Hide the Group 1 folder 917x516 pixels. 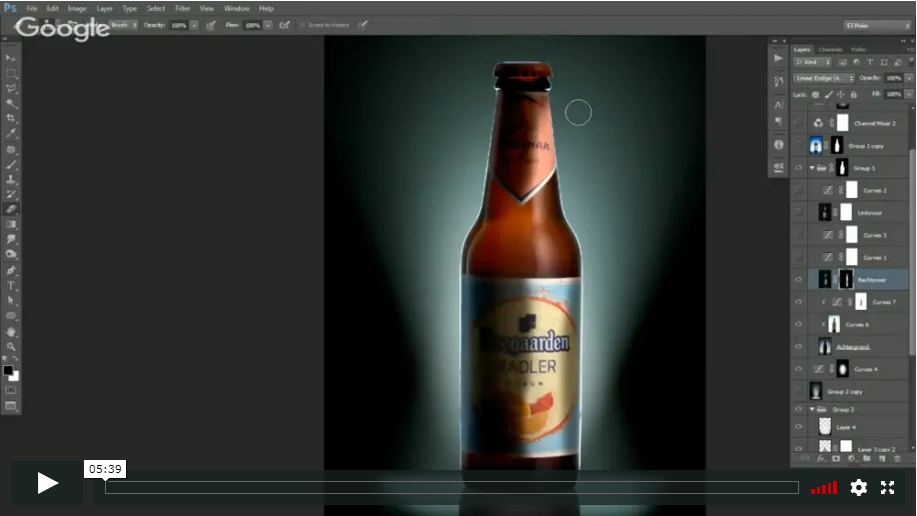click(x=799, y=168)
